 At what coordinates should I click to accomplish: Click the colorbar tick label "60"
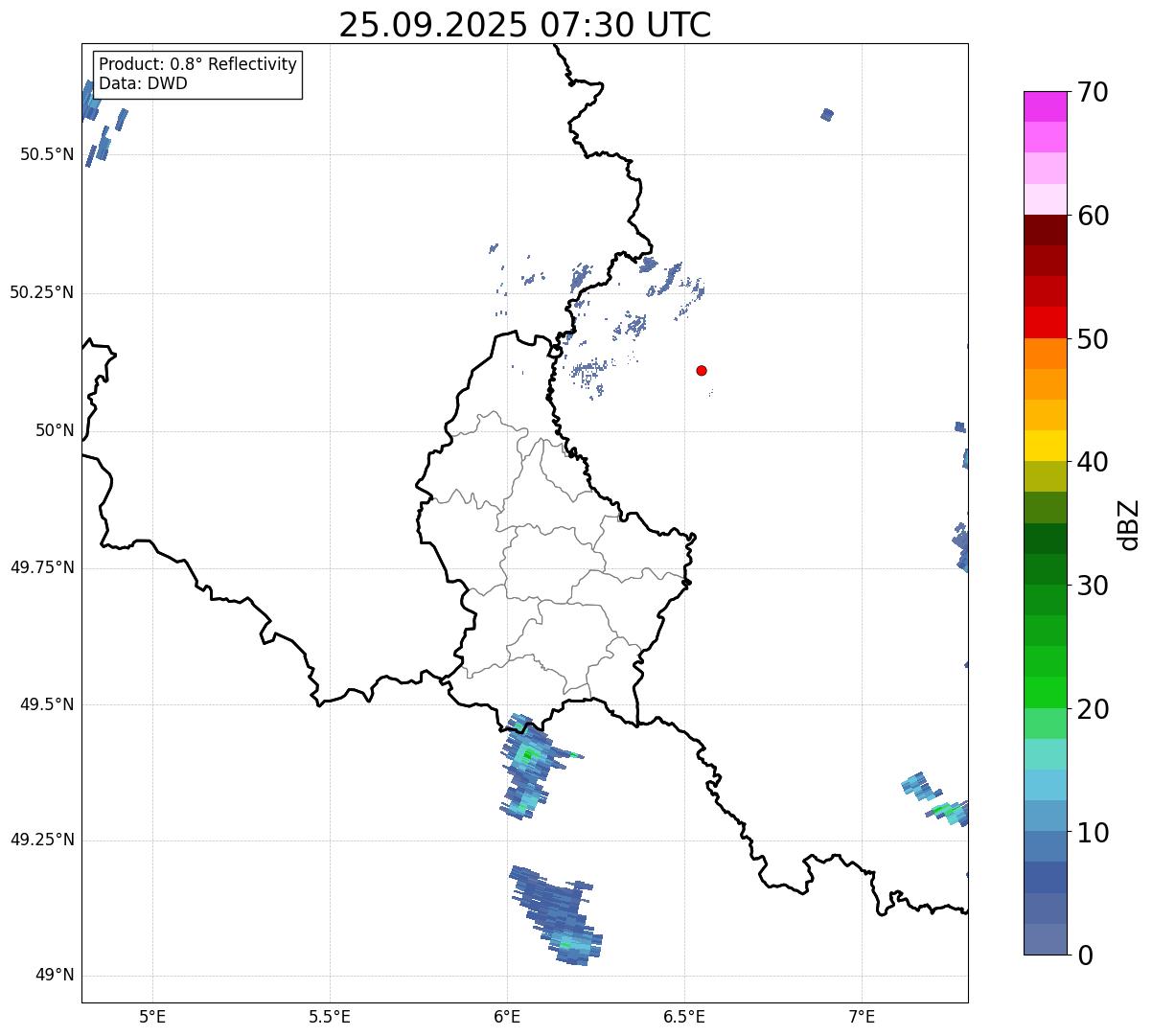point(1093,216)
